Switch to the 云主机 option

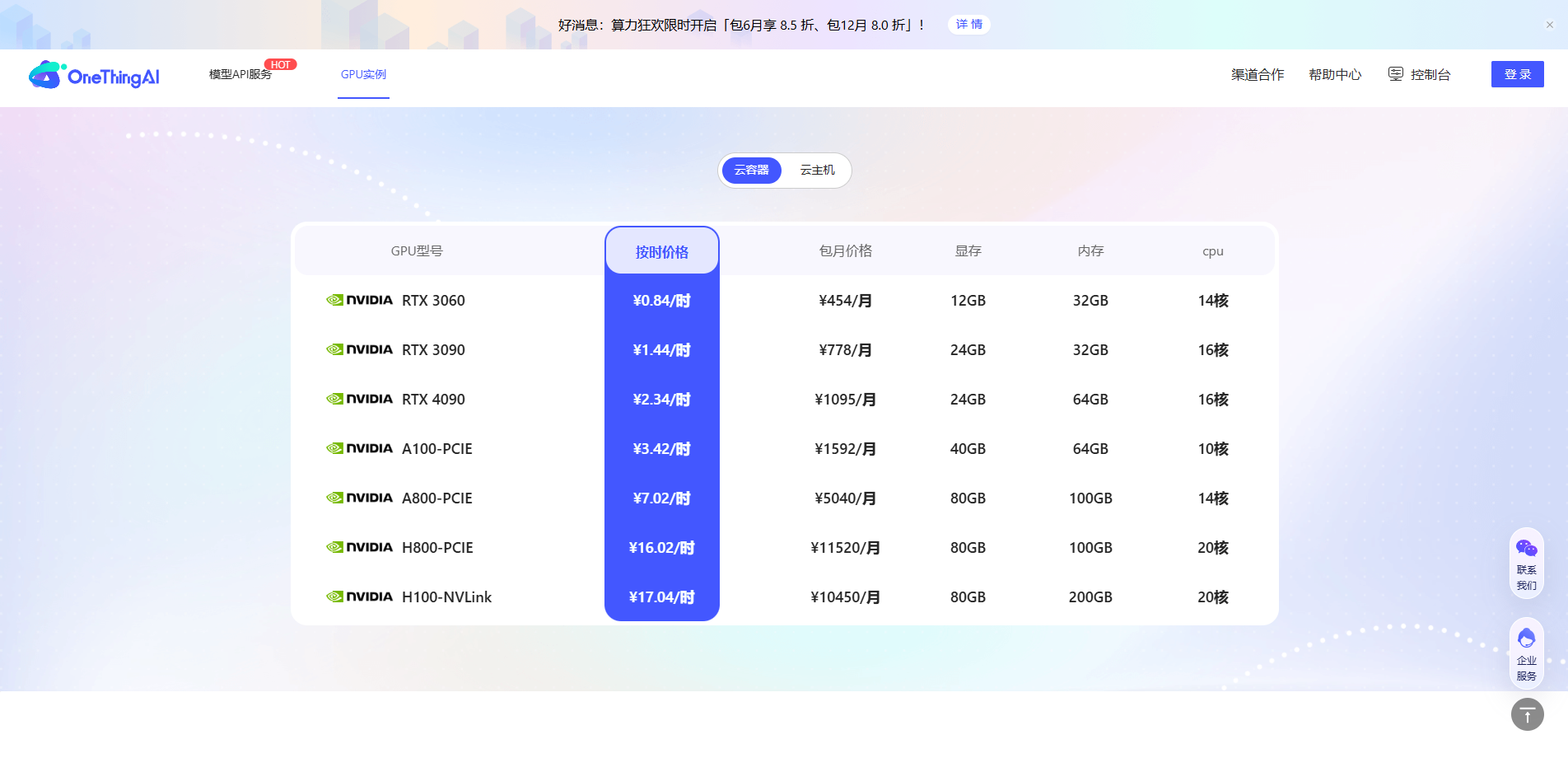tap(818, 171)
